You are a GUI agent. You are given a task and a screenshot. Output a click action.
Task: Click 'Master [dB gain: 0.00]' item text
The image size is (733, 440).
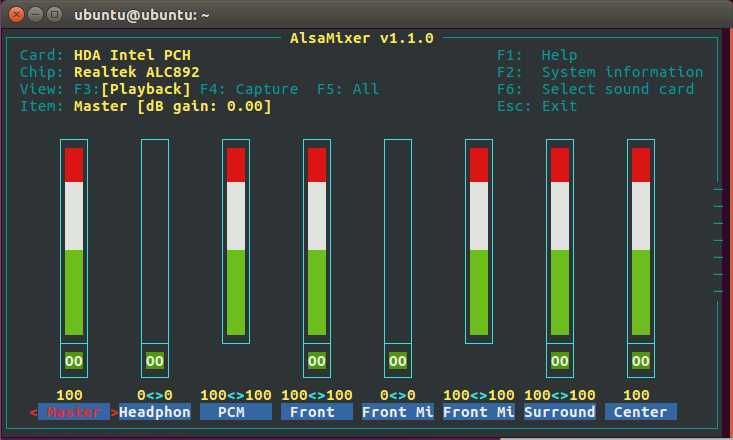172,106
